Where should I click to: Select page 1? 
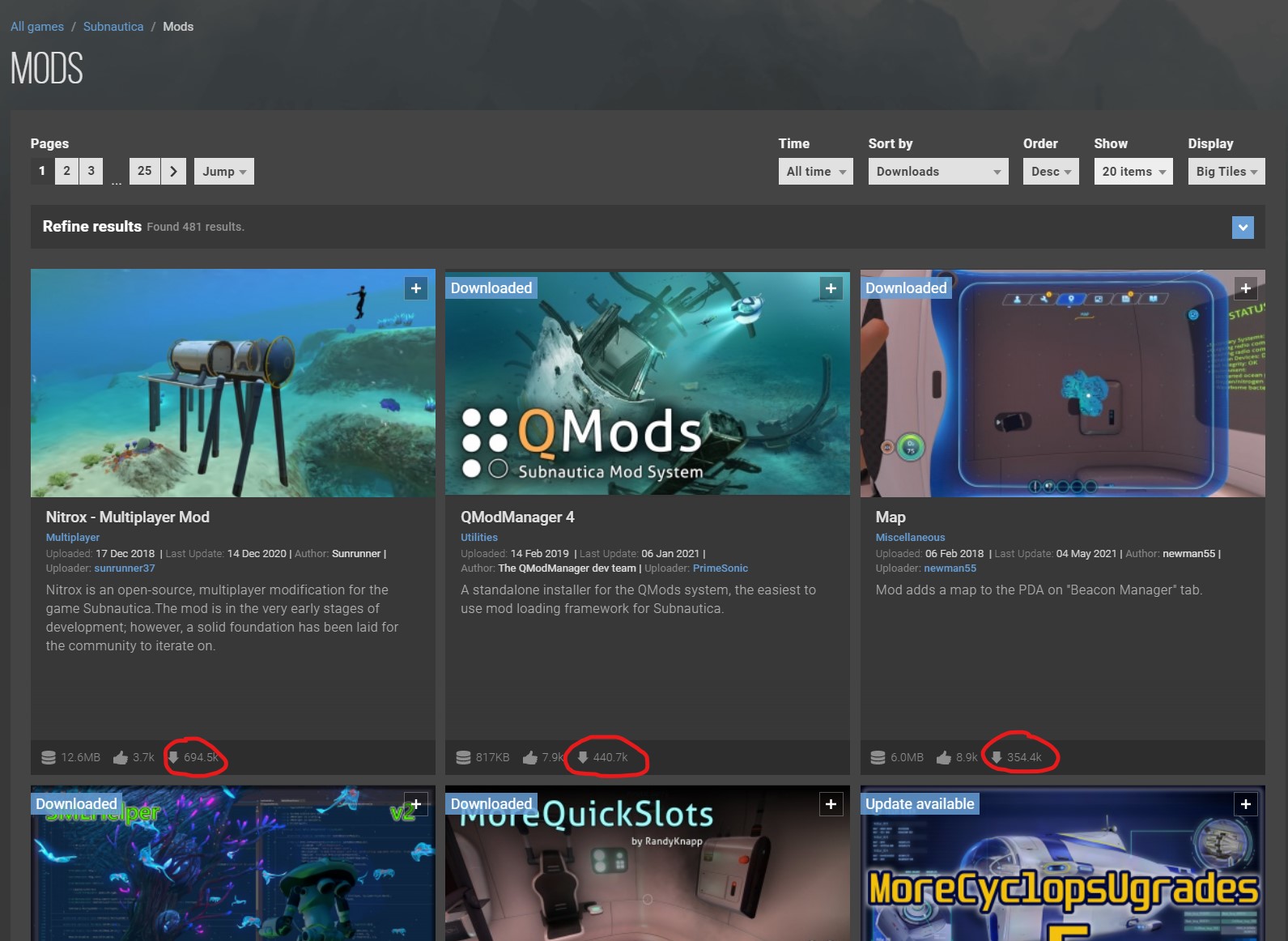pyautogui.click(x=42, y=171)
